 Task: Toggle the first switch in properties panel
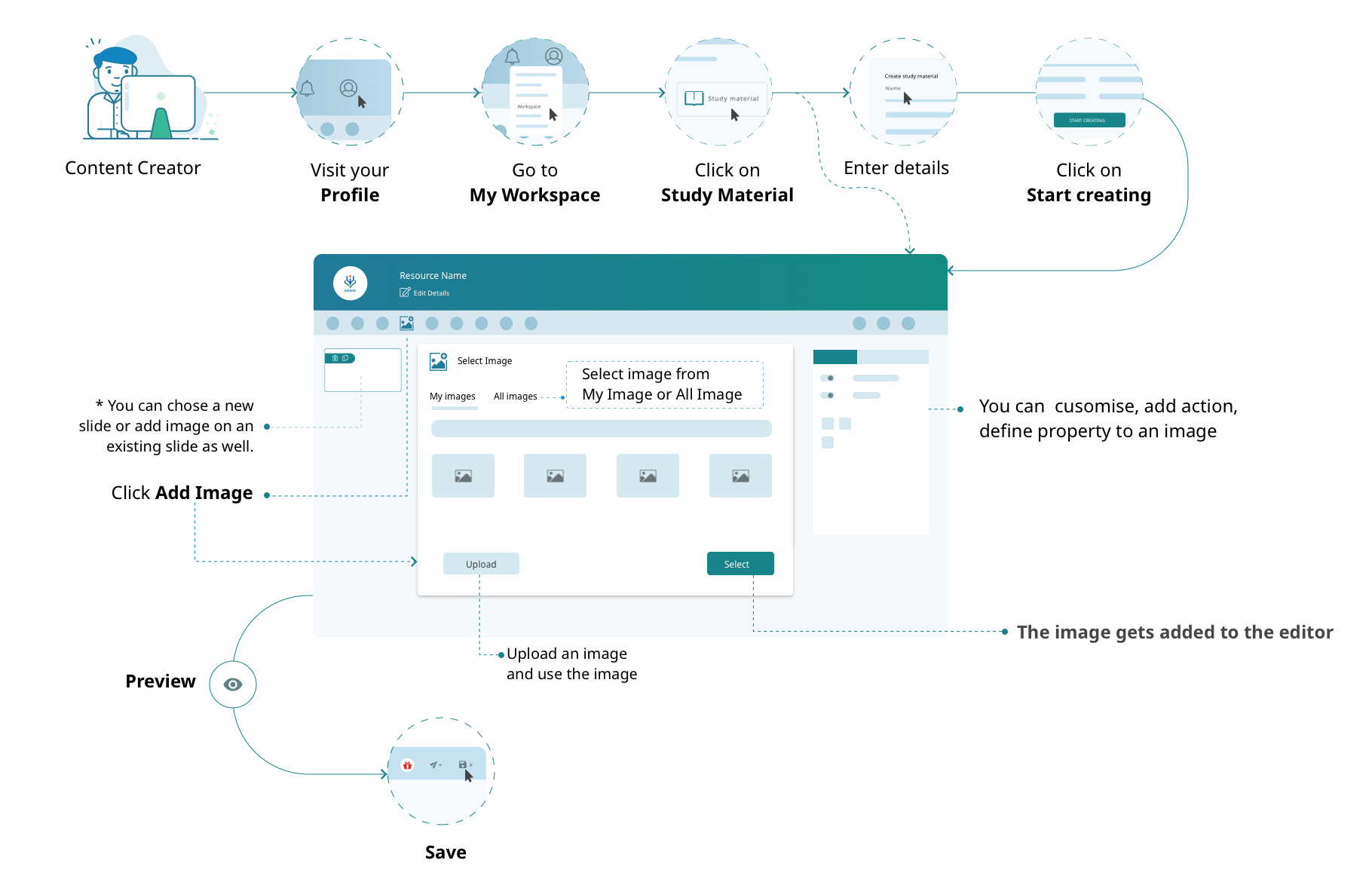(828, 378)
